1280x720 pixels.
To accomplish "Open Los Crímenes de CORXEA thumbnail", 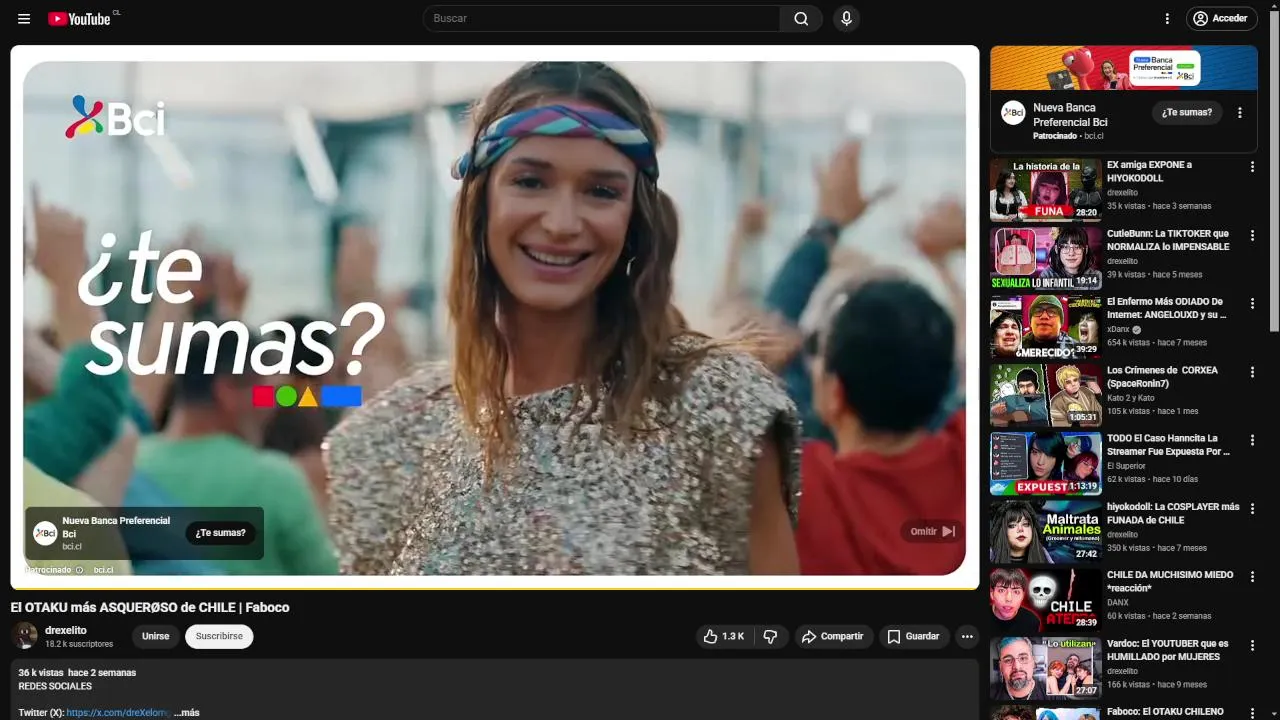I will [x=1045, y=395].
